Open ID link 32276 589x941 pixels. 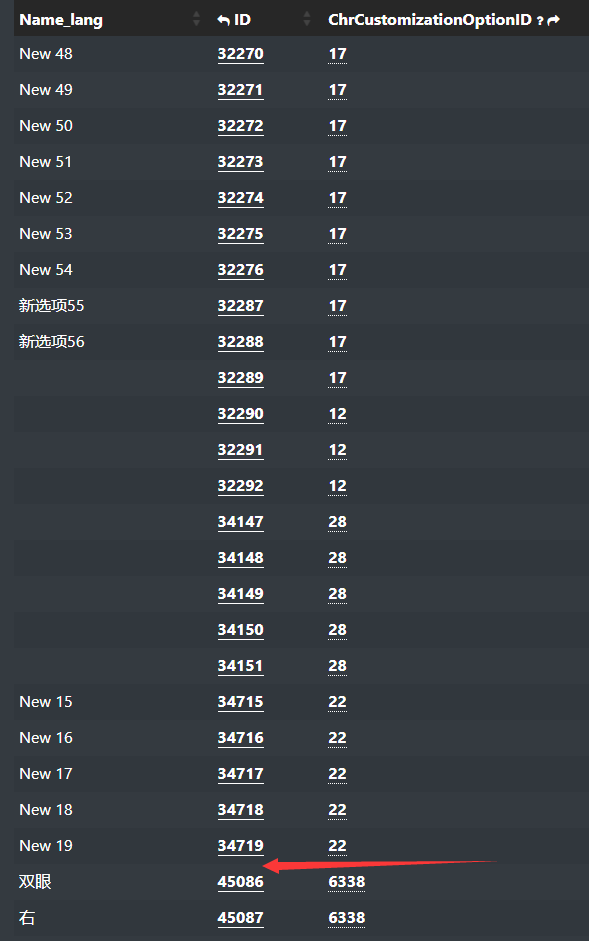(x=240, y=270)
